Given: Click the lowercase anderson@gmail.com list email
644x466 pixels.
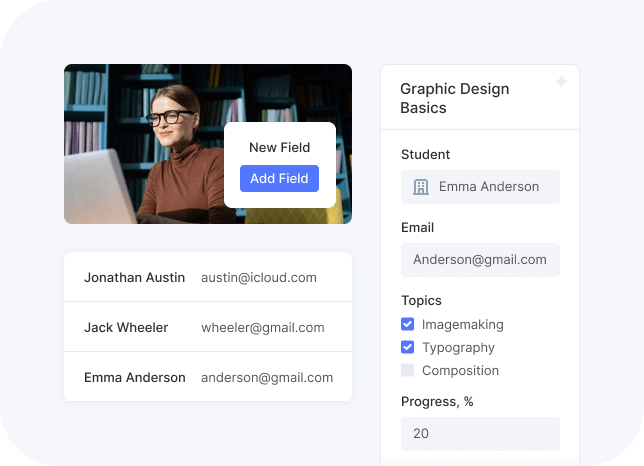Looking at the screenshot, I should coord(267,377).
